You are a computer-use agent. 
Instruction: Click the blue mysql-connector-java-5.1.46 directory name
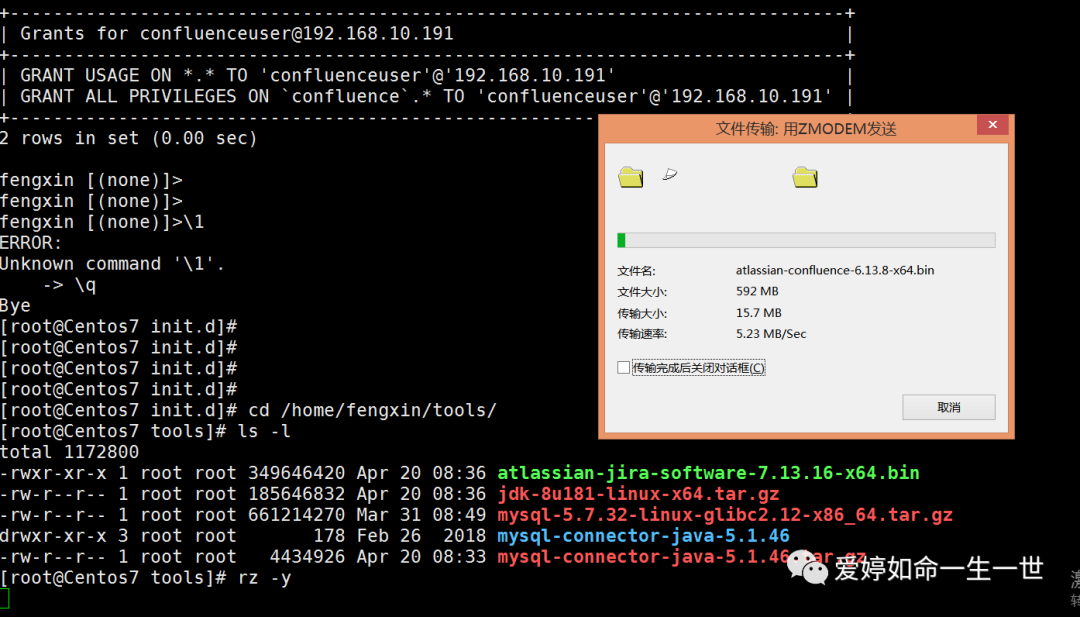643,536
